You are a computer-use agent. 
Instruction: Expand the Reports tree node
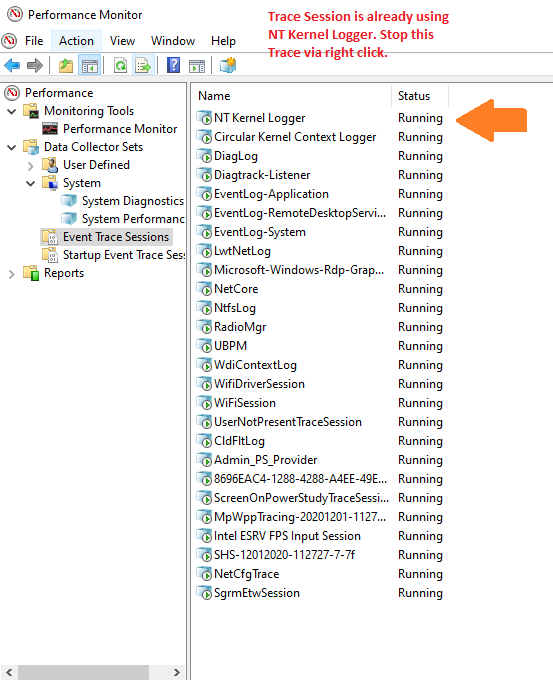pos(12,274)
